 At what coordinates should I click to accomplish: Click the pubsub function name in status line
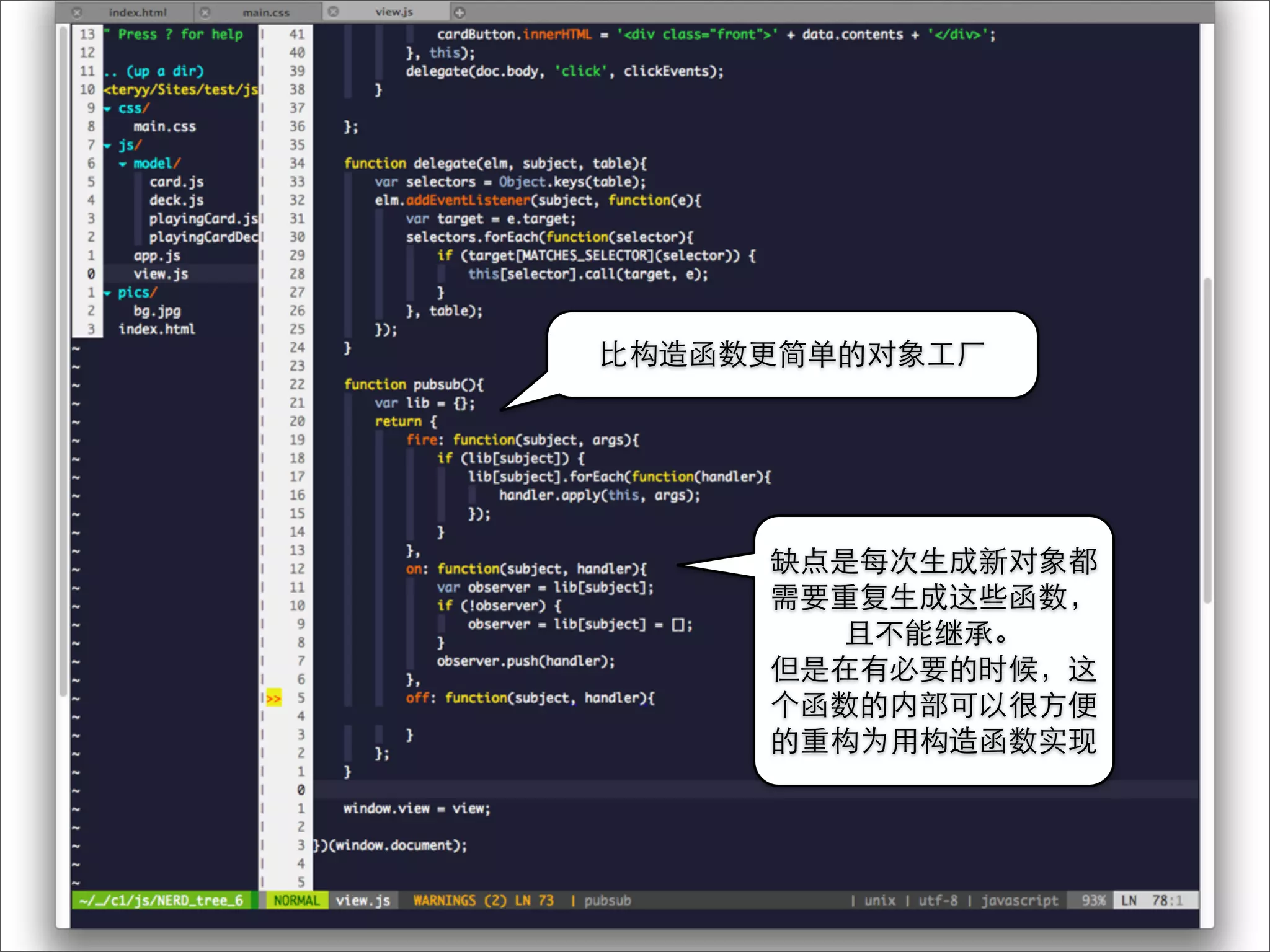607,901
